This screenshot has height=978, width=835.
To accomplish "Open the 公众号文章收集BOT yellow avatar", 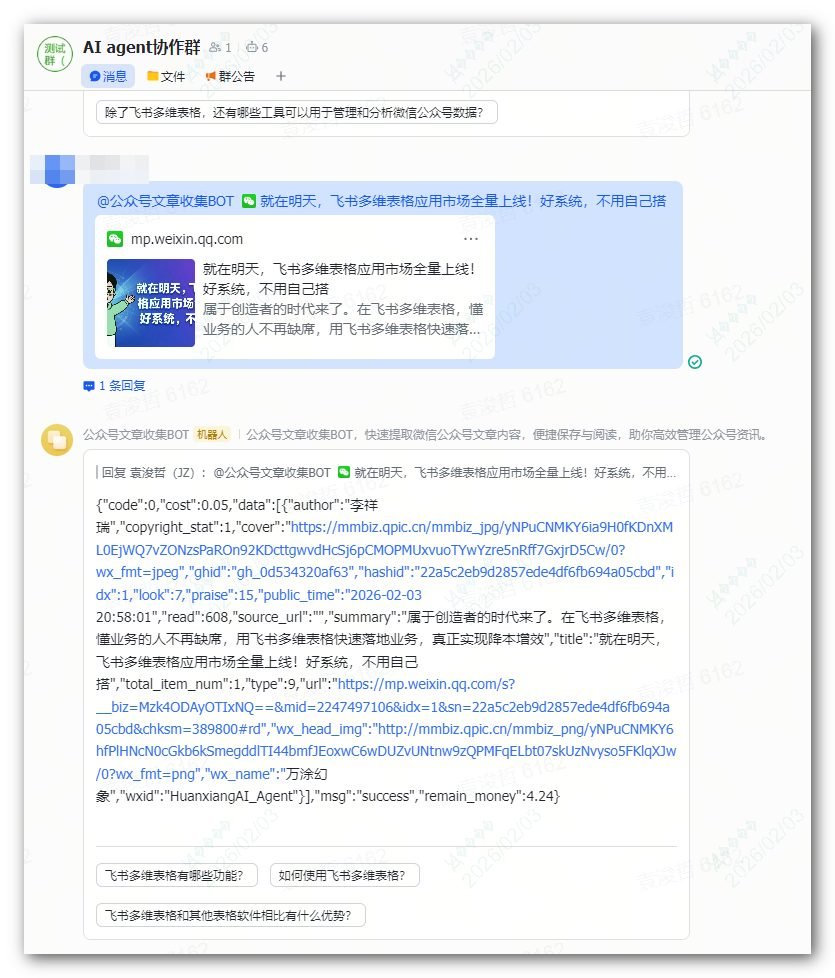I will coord(57,440).
